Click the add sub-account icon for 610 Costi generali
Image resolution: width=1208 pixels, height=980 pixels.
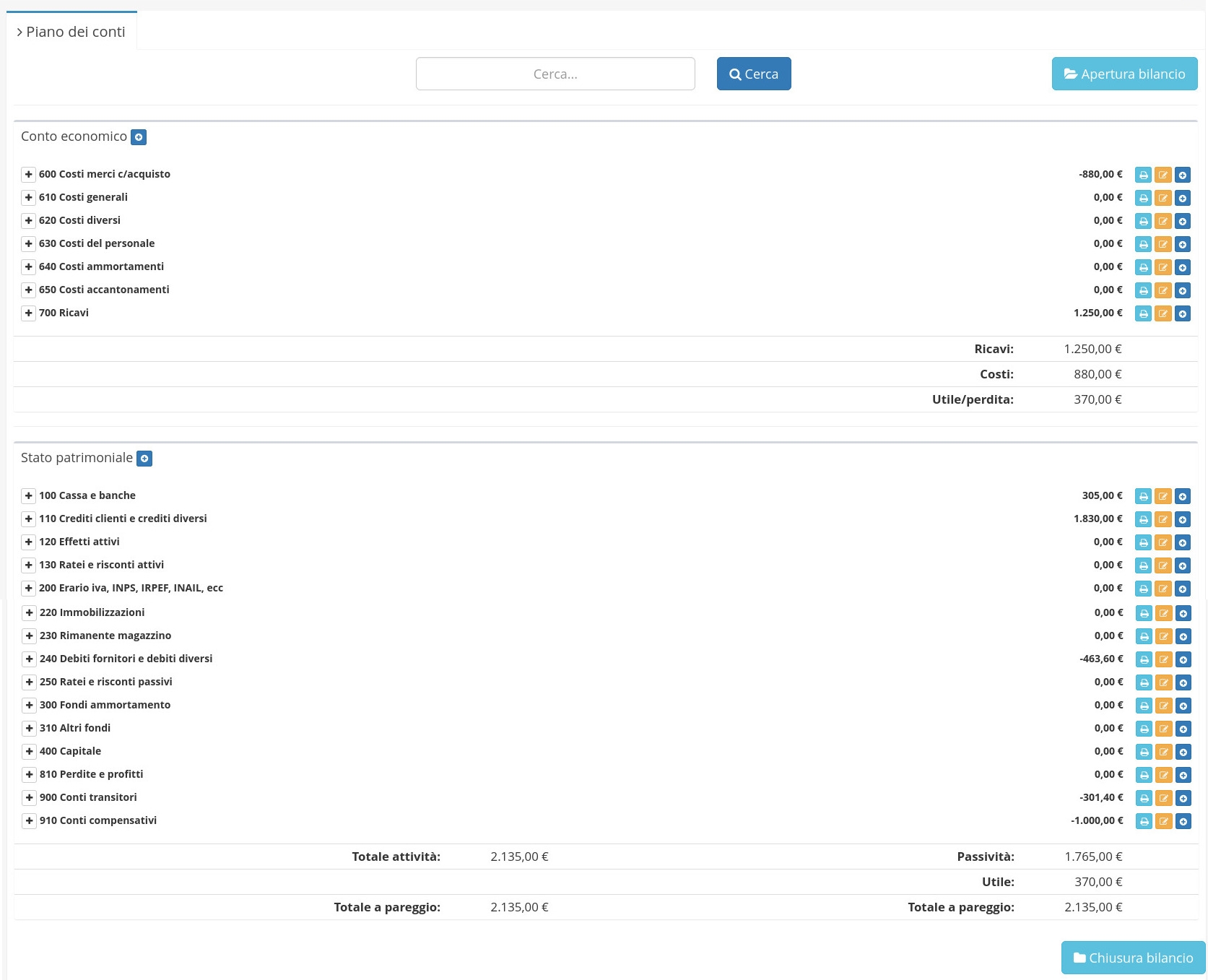pos(1182,198)
